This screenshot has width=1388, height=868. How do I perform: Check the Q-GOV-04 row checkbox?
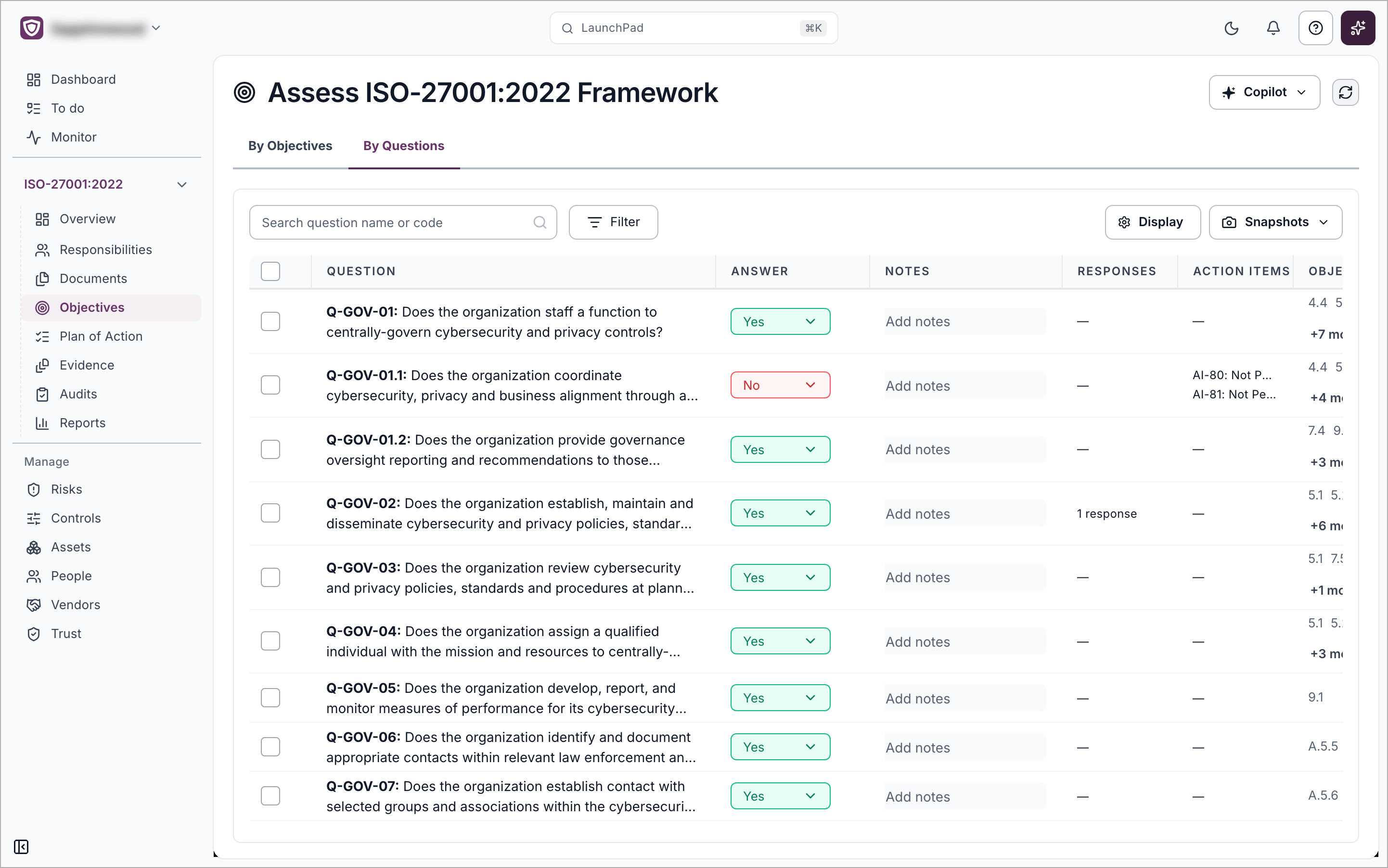270,641
